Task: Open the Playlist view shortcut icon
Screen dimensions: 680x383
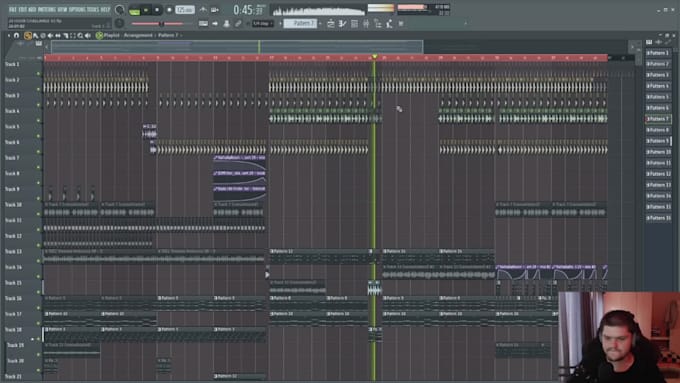Action: pos(331,24)
